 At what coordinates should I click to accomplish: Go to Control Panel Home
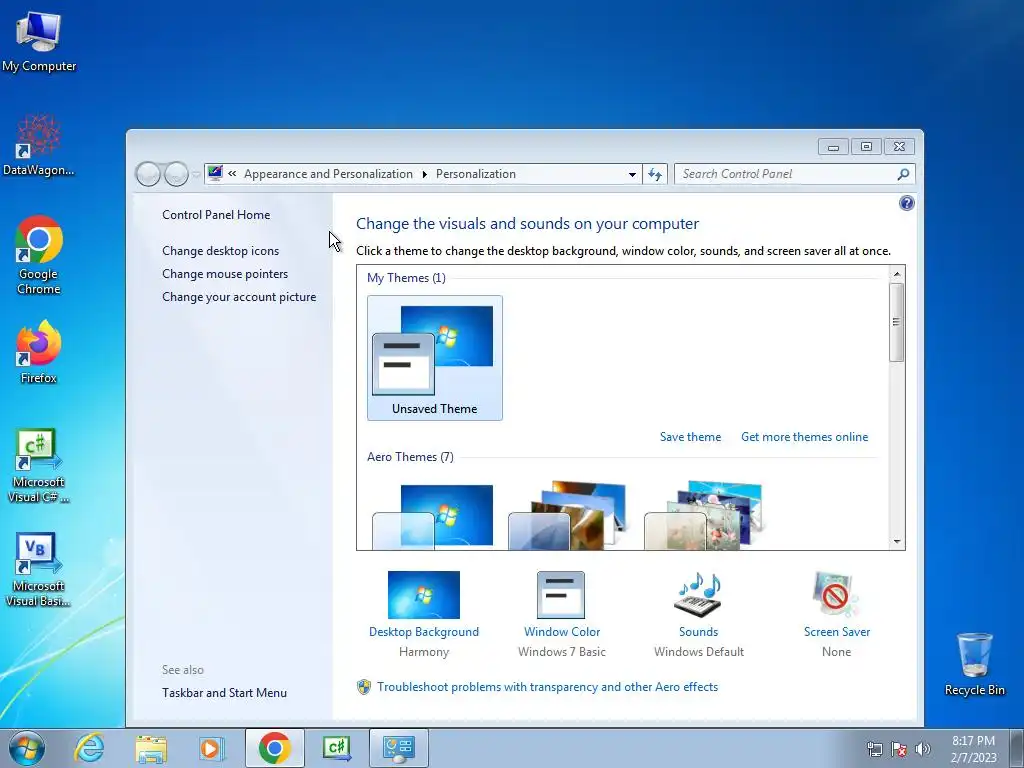point(216,215)
